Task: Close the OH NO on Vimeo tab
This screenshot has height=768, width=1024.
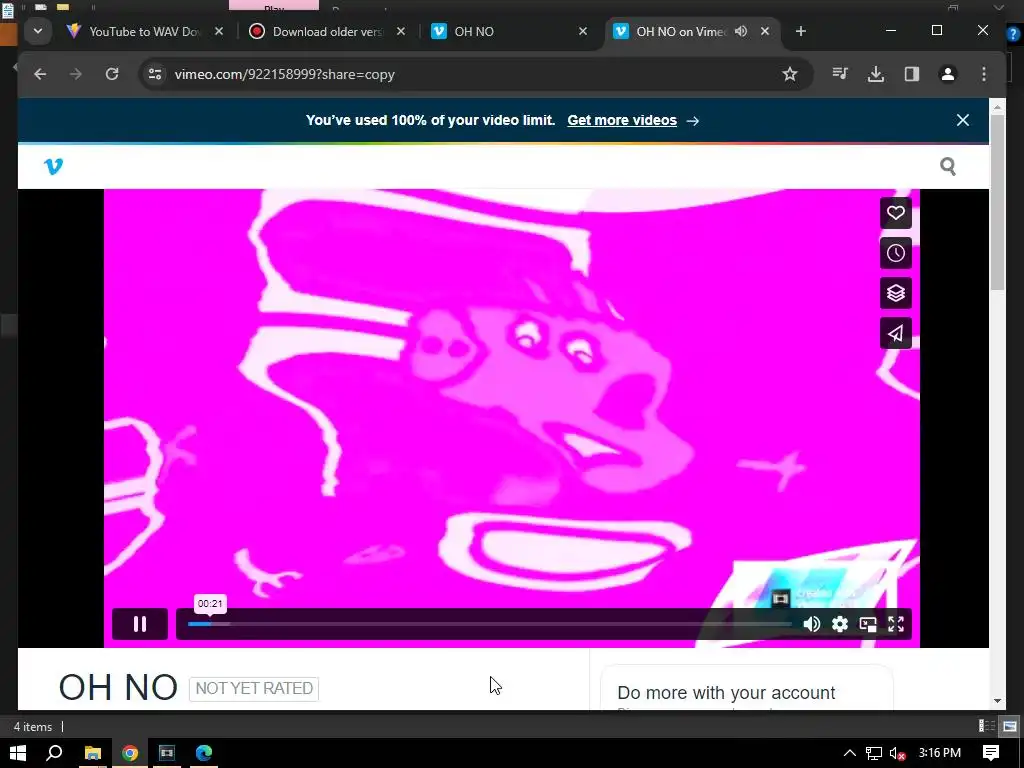Action: click(765, 31)
